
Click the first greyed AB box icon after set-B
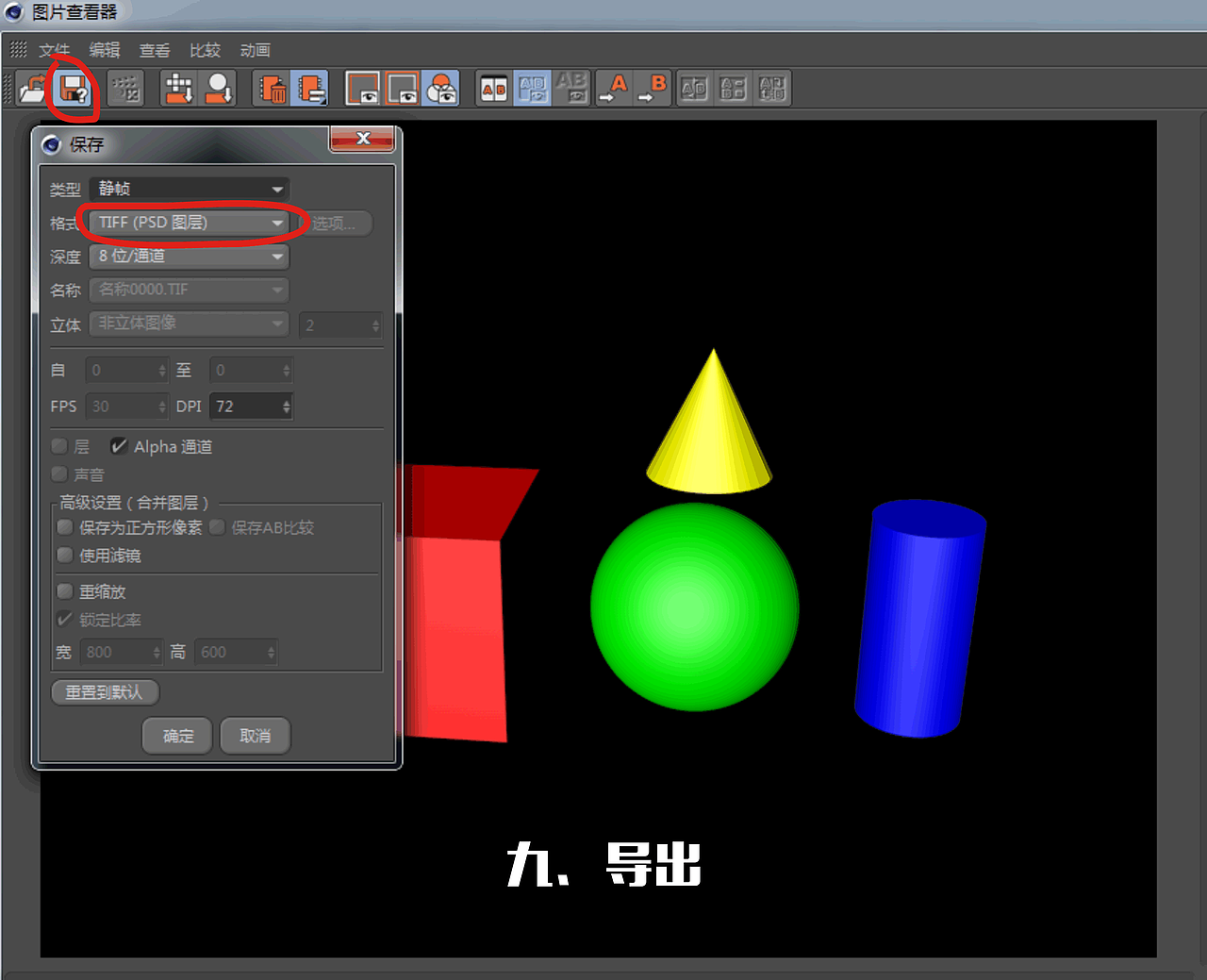pyautogui.click(x=694, y=89)
